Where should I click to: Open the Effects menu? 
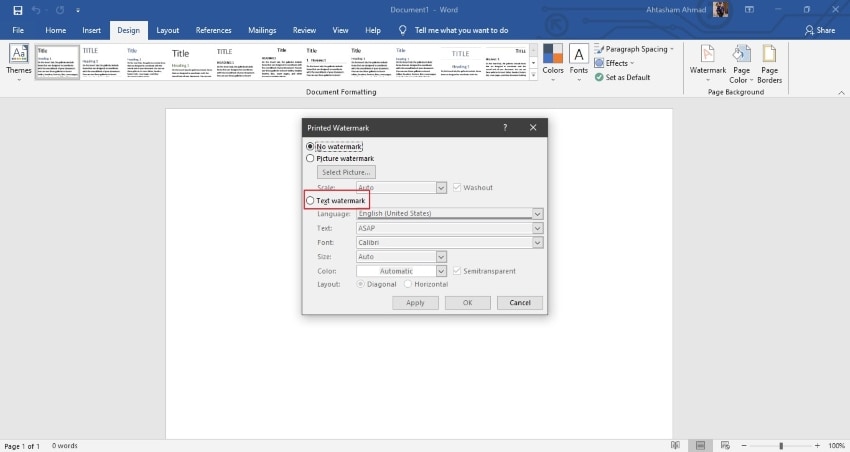coord(614,63)
